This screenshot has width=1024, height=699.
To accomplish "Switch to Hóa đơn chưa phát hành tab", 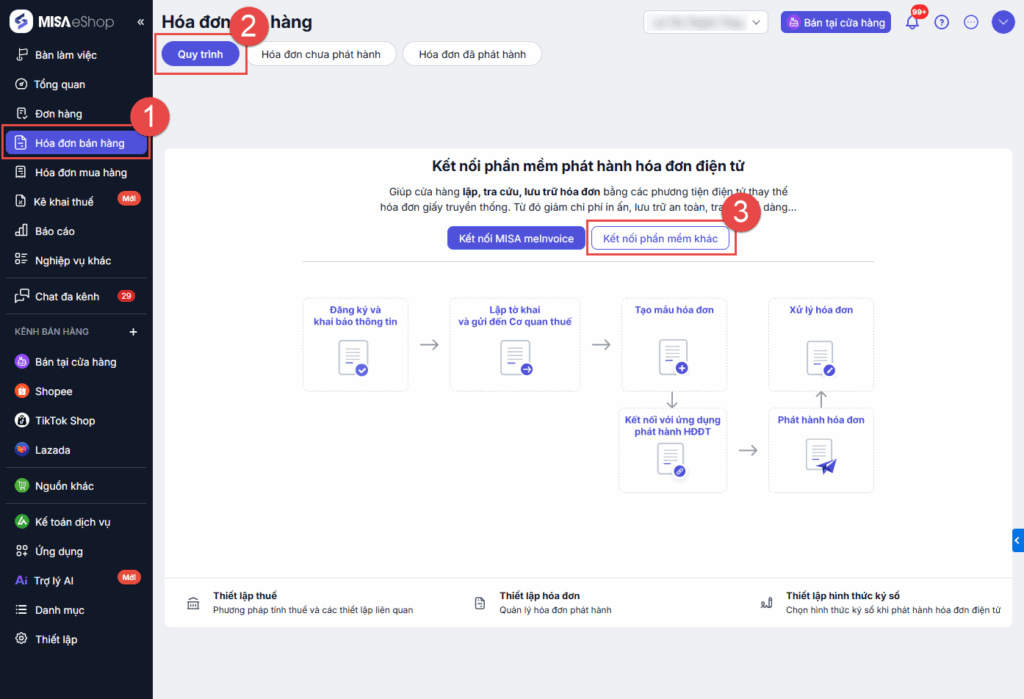I will (322, 54).
